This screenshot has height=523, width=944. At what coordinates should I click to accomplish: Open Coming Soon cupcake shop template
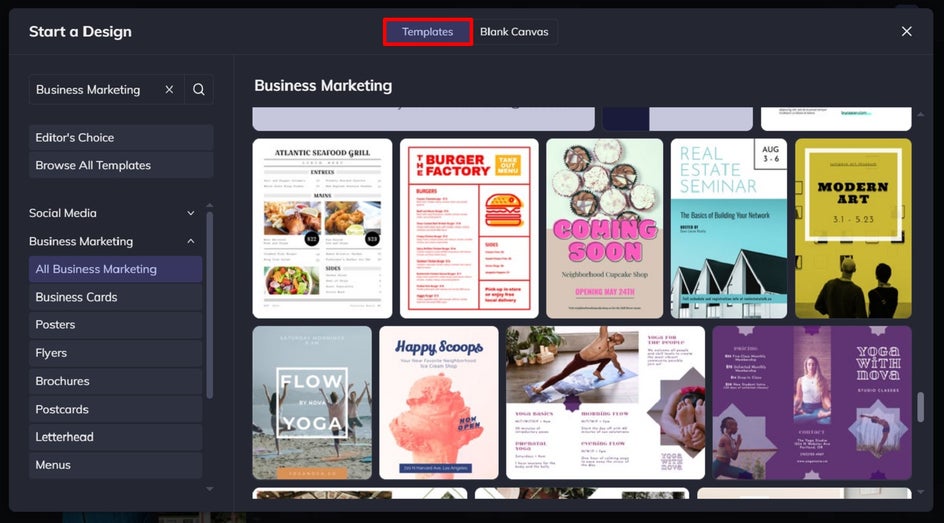[604, 228]
